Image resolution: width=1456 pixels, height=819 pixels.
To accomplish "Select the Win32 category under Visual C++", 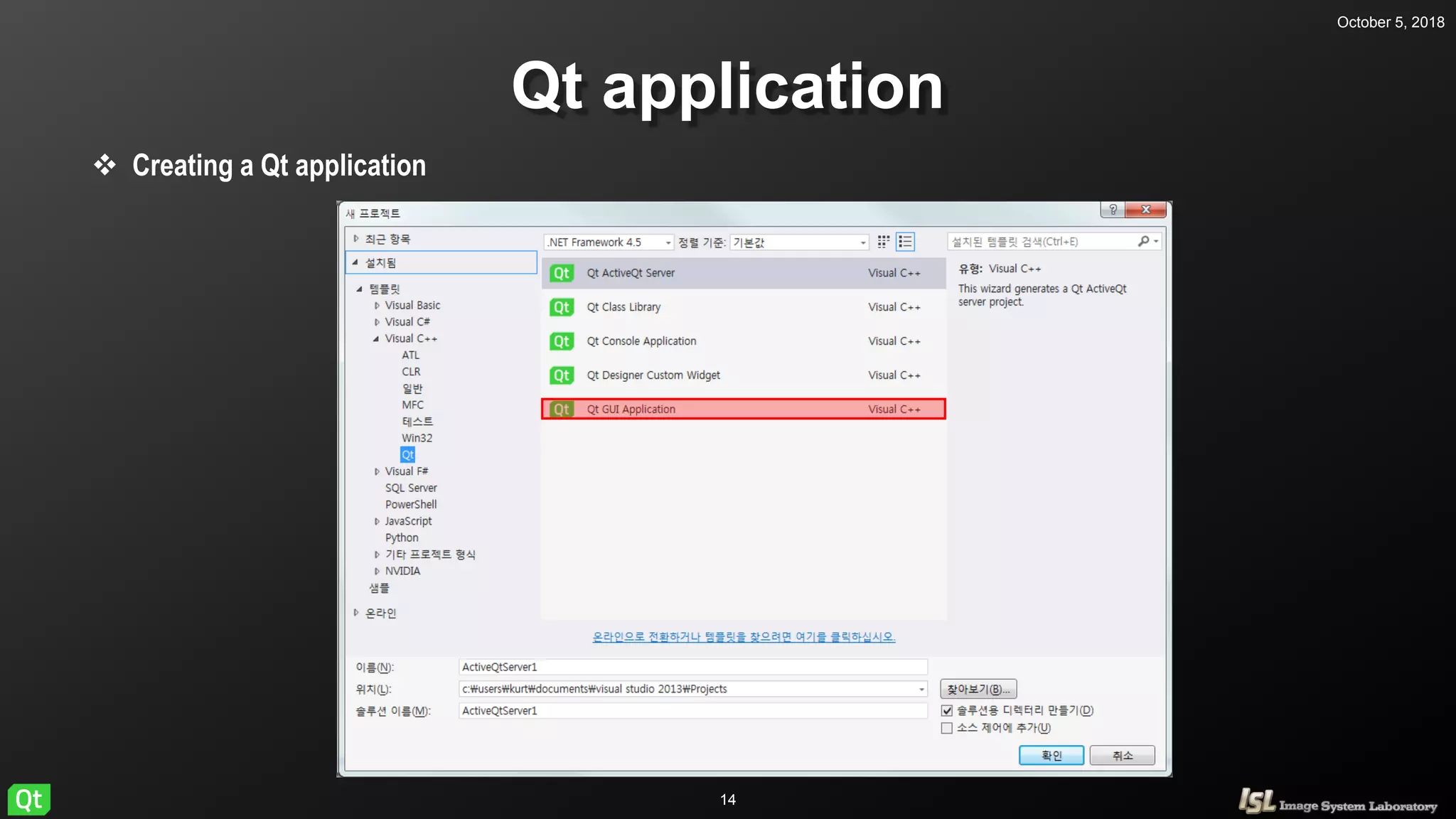I will tap(417, 438).
